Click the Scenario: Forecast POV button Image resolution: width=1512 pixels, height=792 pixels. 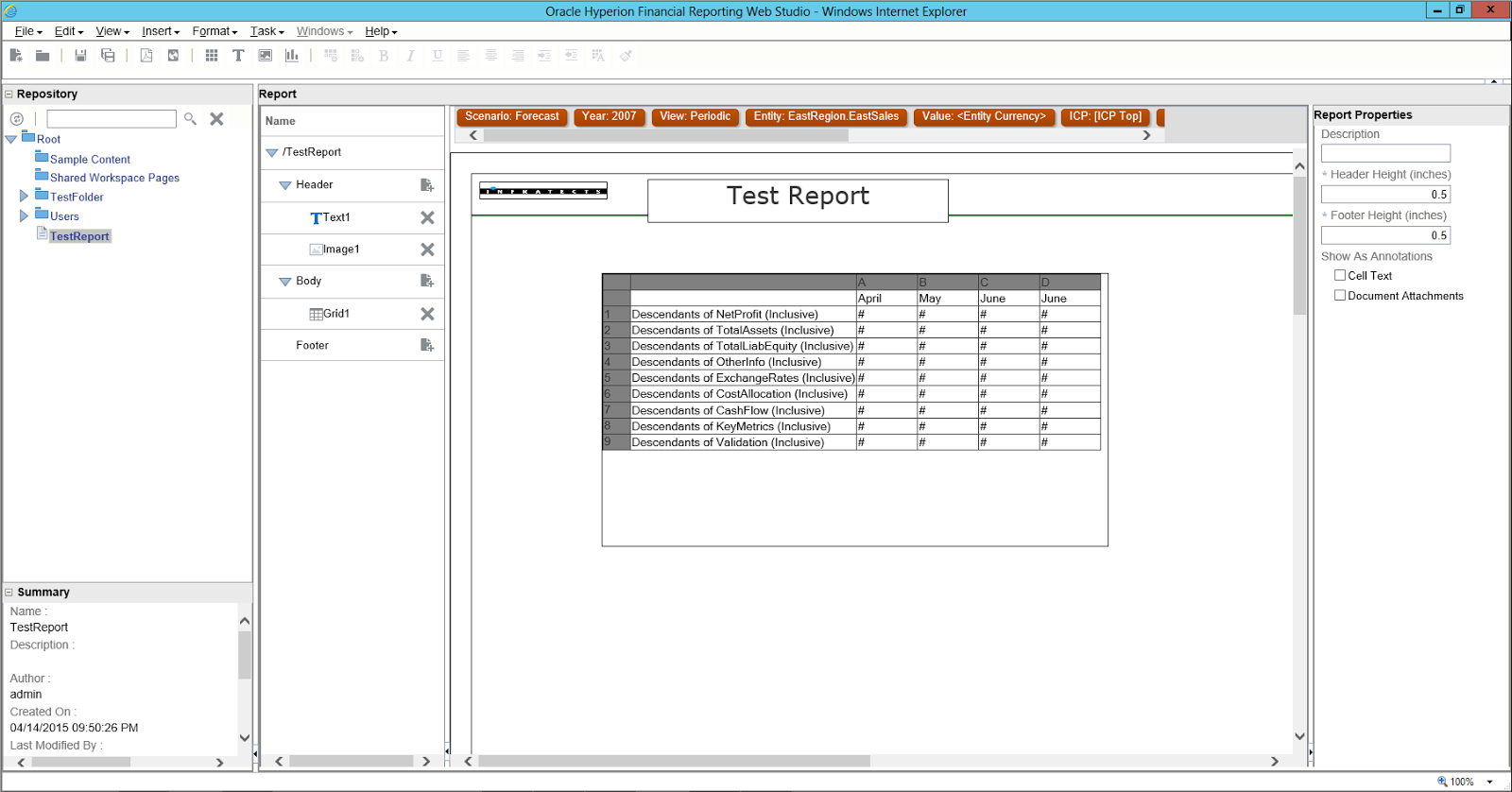pyautogui.click(x=512, y=117)
